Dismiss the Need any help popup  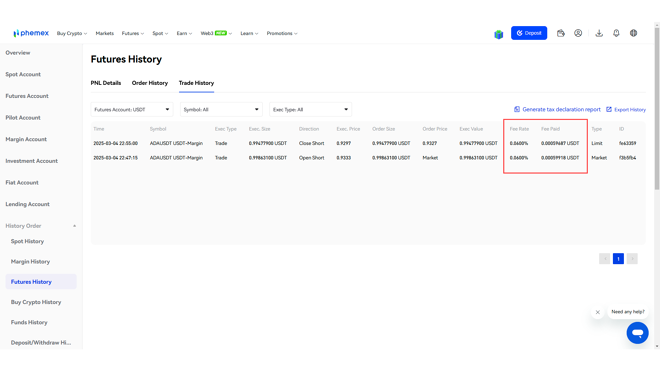point(597,312)
